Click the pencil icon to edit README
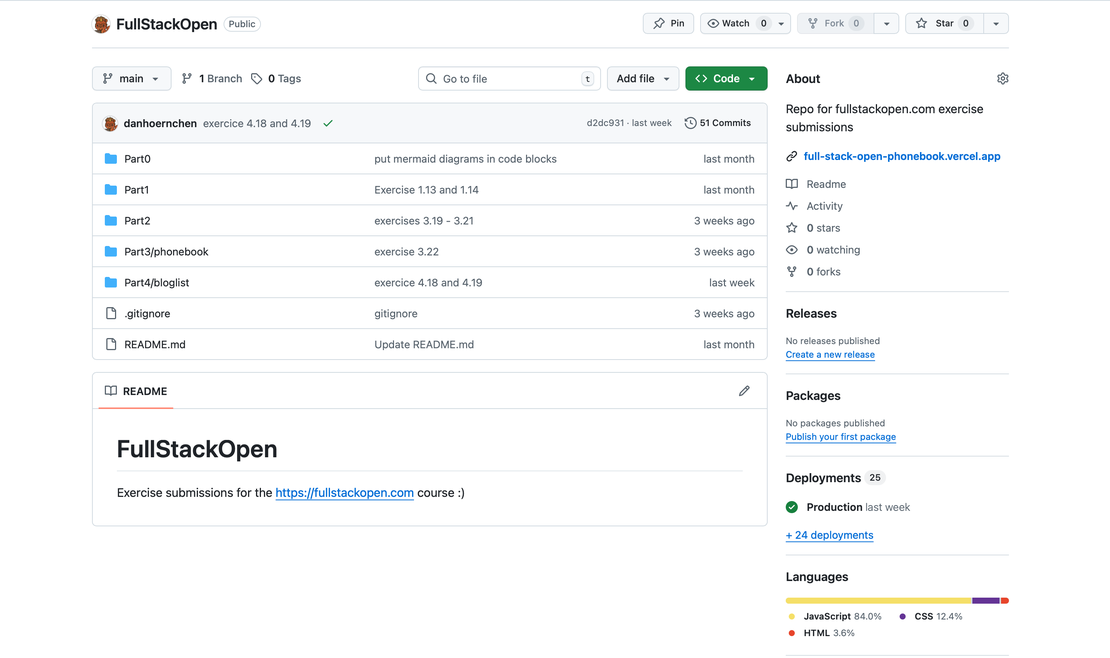Screen dimensions: 1110x658 click(x=744, y=390)
